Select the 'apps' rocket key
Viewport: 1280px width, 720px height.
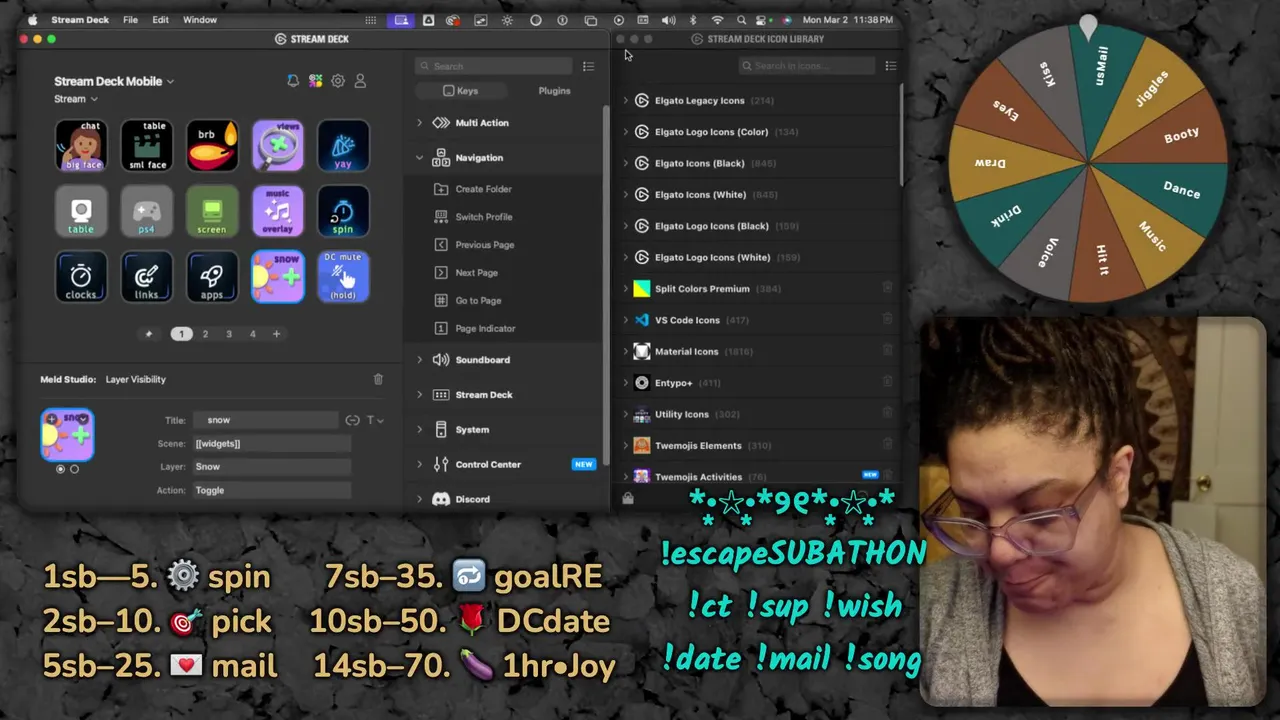click(x=212, y=277)
